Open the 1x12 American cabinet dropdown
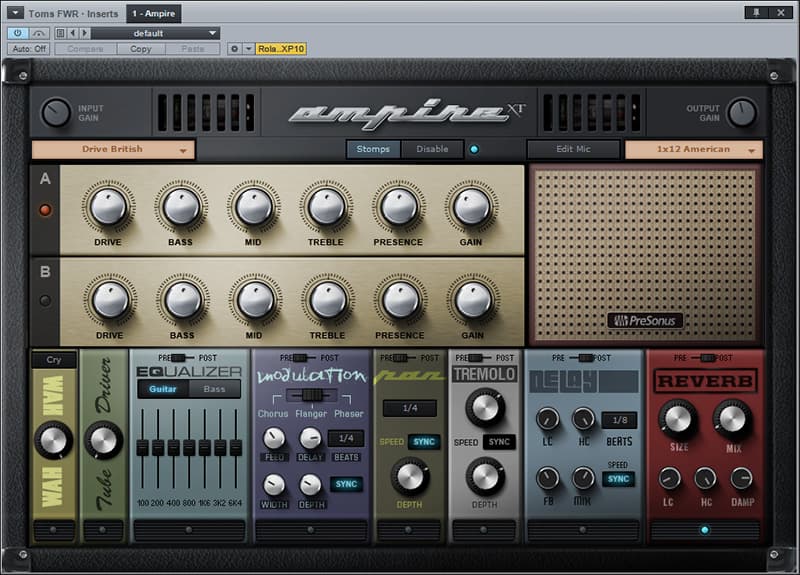 [x=694, y=149]
